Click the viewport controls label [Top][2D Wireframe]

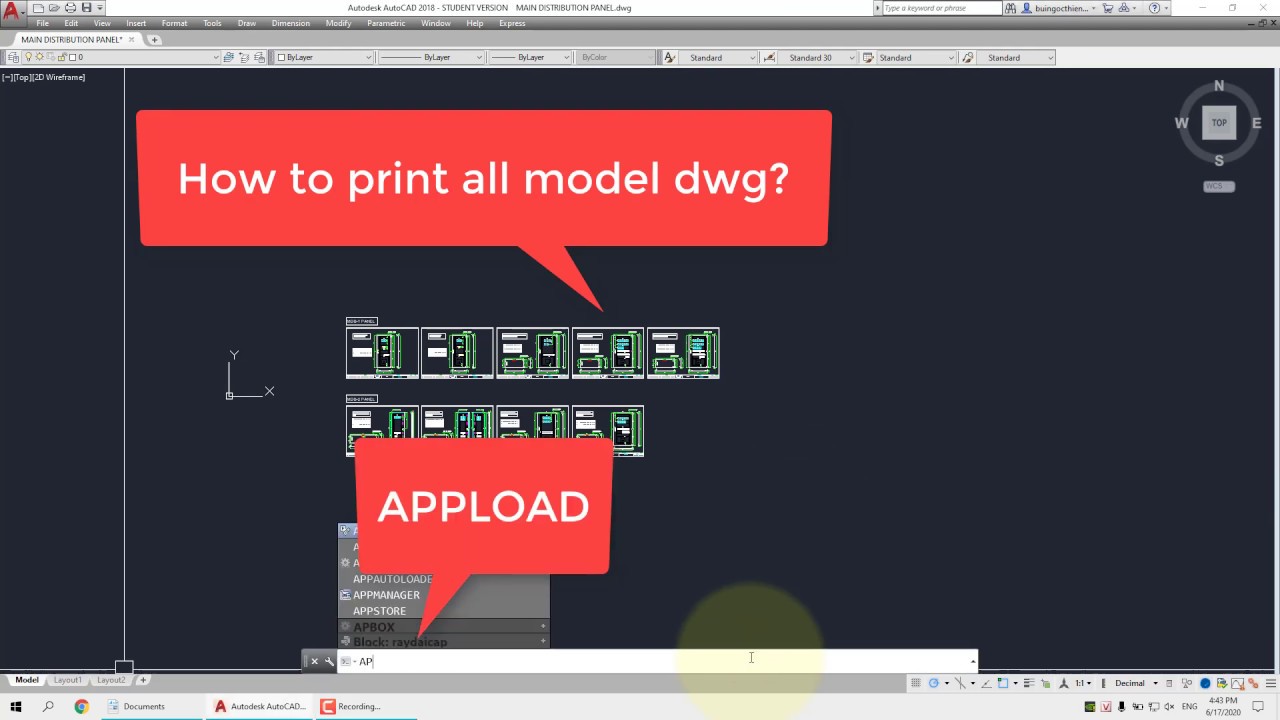(x=44, y=77)
